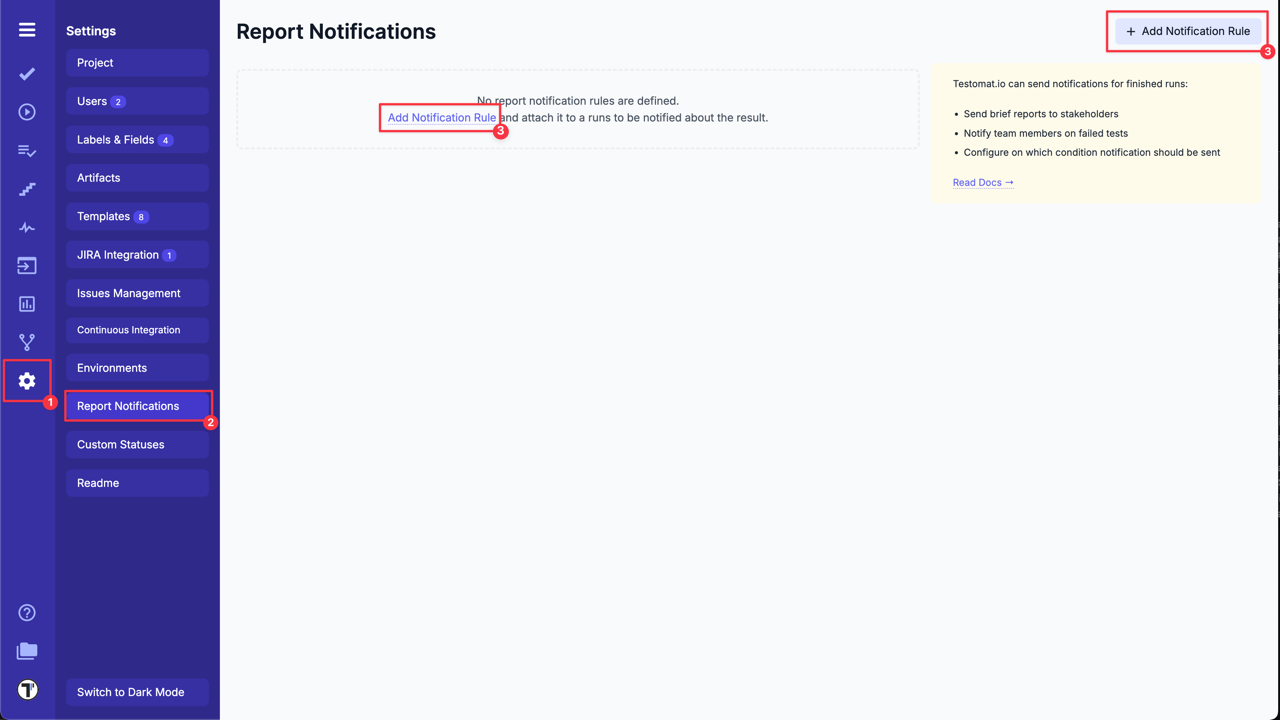
Task: Open the hamburger navigation menu
Action: (27, 30)
